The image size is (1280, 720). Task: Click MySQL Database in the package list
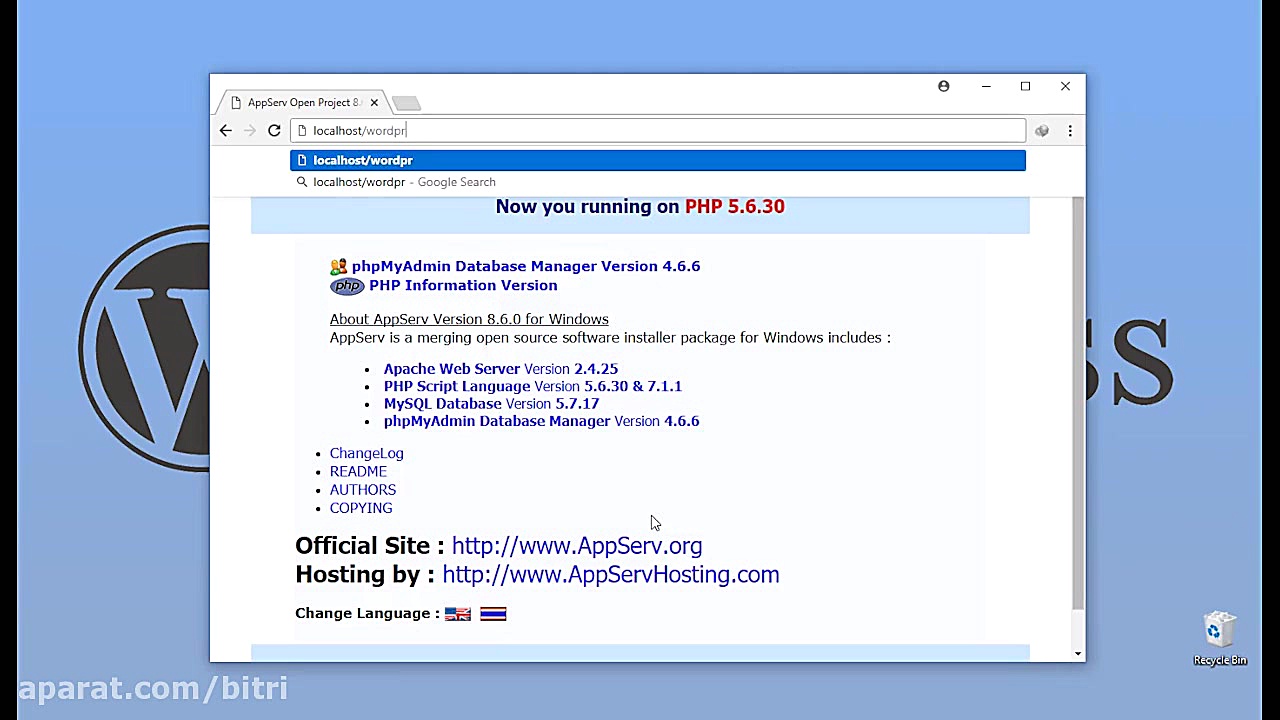click(x=443, y=404)
